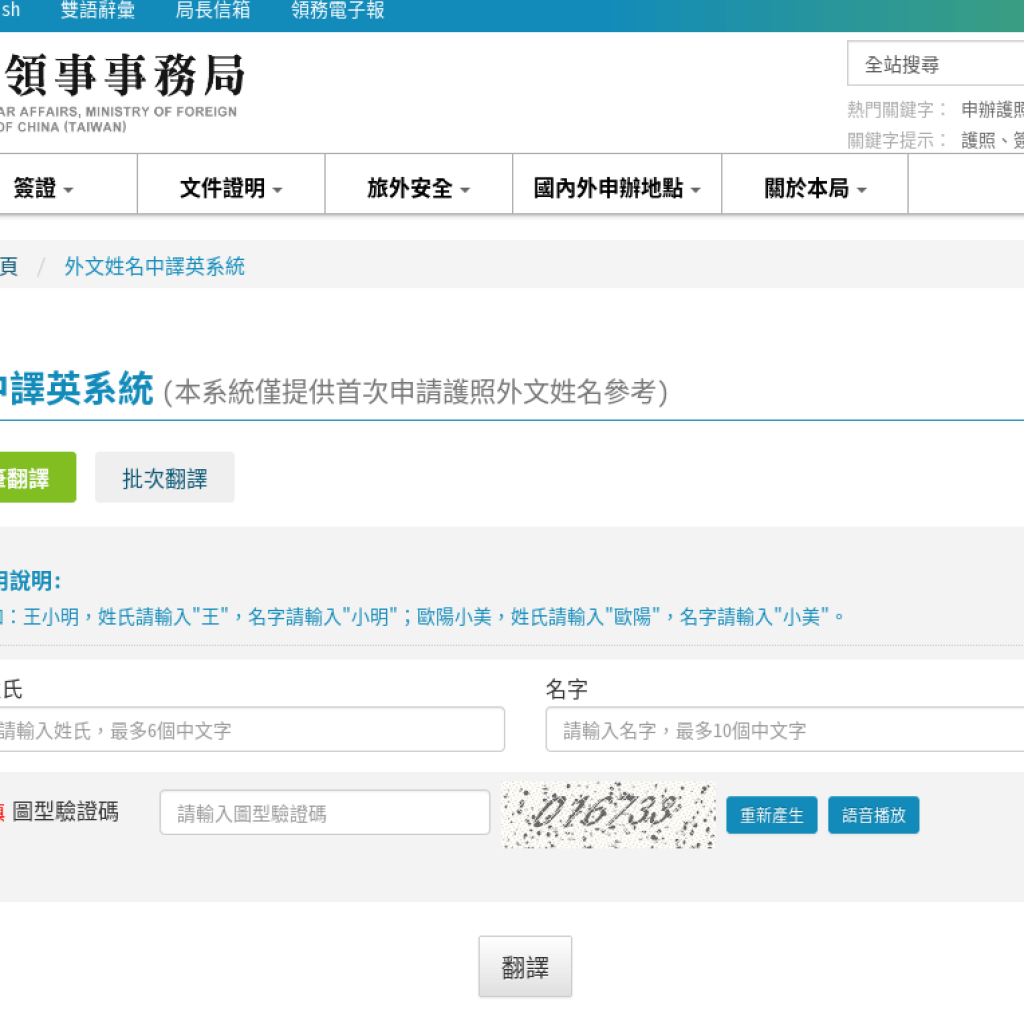Switch to the 批次翻譯 tab
This screenshot has height=1024, width=1024.
coord(164,477)
